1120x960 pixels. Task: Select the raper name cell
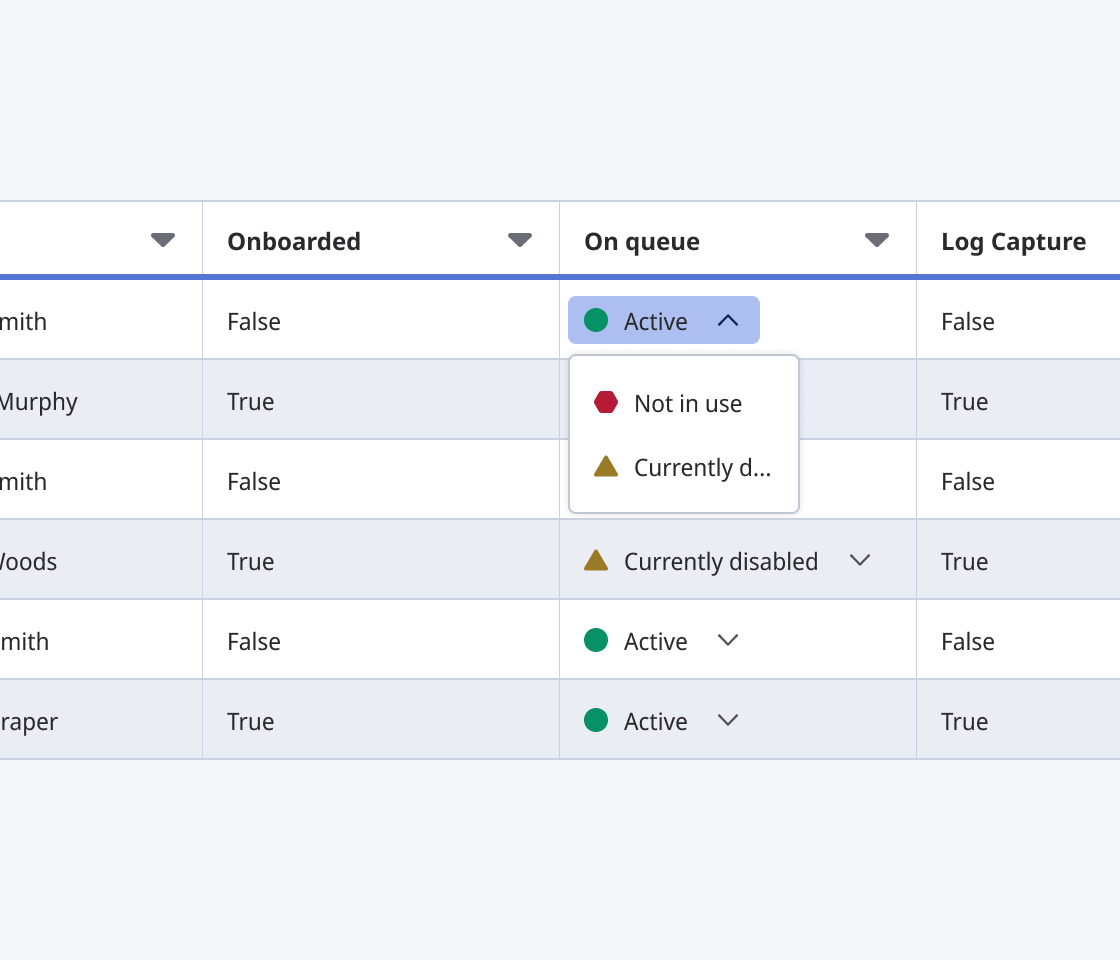[x=101, y=719]
